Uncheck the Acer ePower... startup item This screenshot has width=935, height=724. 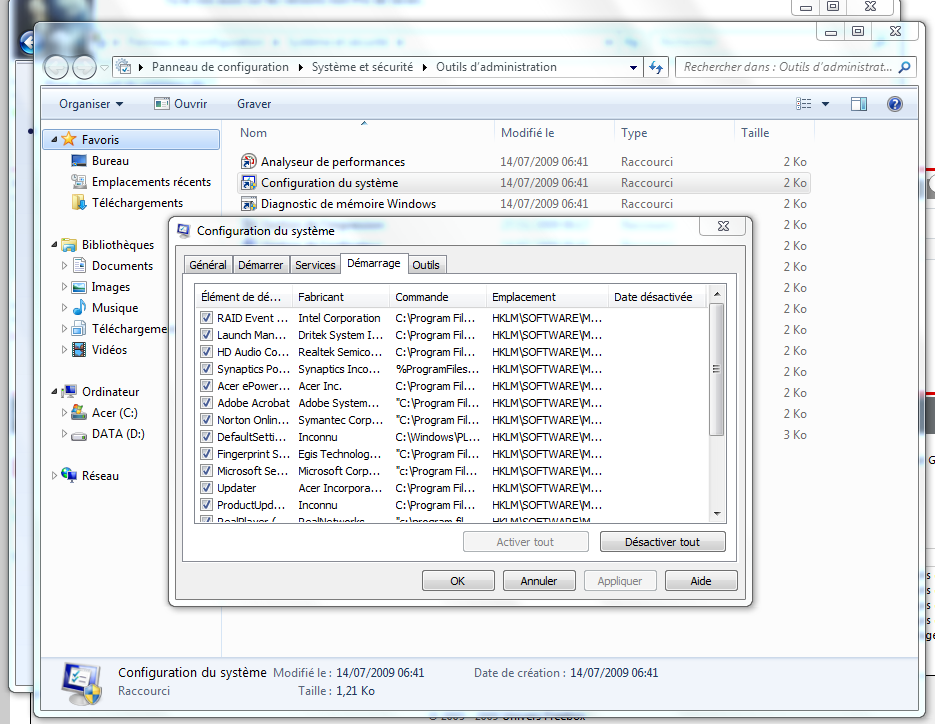pos(206,386)
